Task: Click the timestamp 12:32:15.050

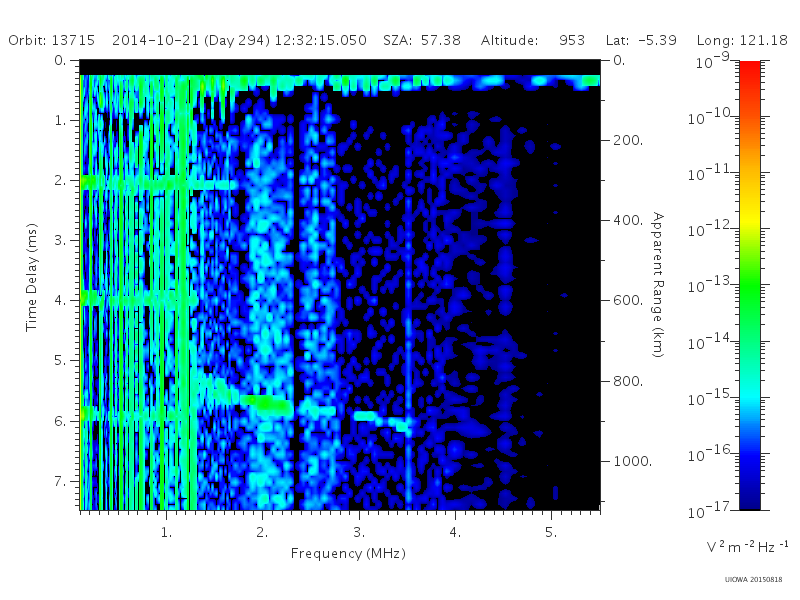Action: [x=320, y=40]
